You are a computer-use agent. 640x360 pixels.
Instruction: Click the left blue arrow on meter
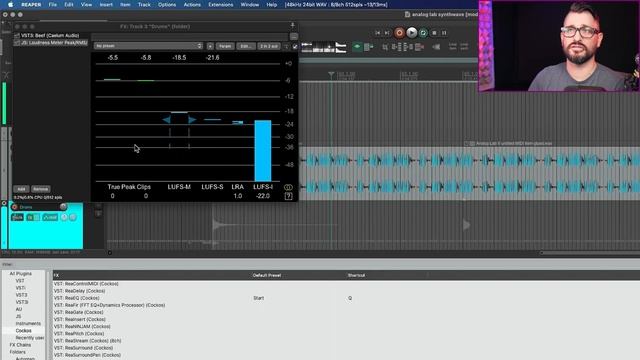click(x=166, y=120)
